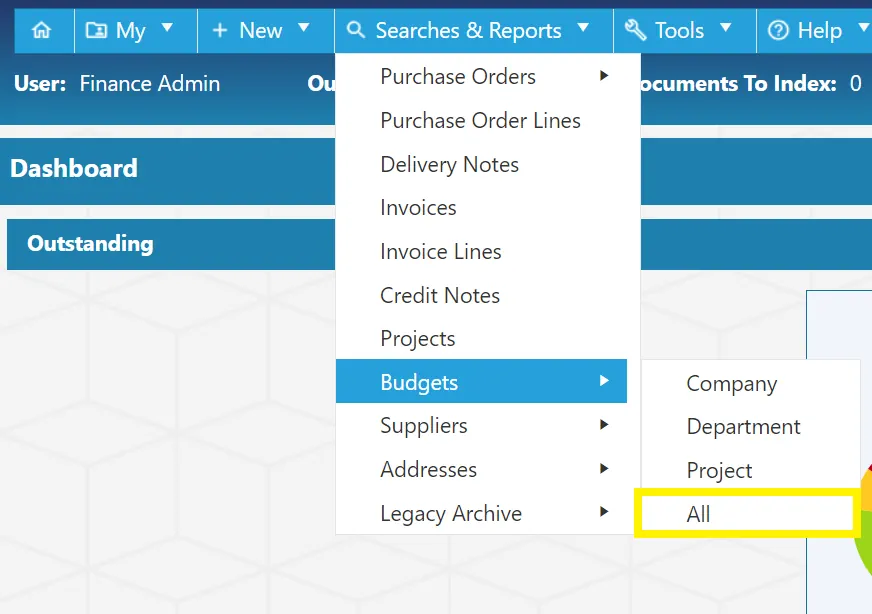Open the My dropdown arrow
Screen dimensions: 872x614
click(x=167, y=27)
